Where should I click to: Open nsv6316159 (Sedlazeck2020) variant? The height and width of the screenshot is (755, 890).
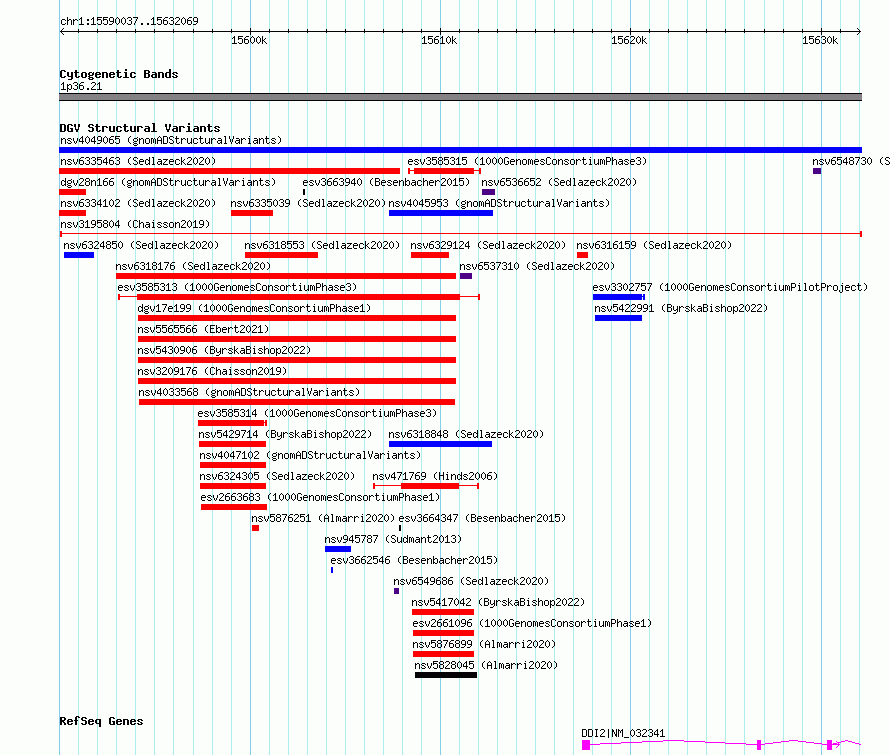654,245
